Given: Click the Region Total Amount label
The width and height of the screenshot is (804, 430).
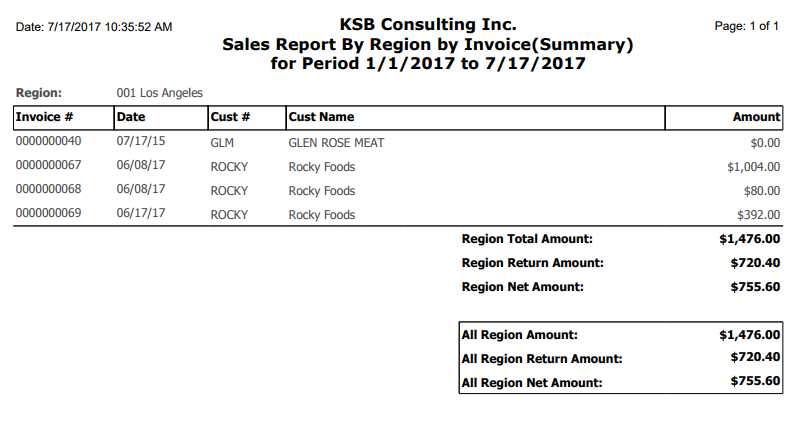Looking at the screenshot, I should tap(527, 239).
